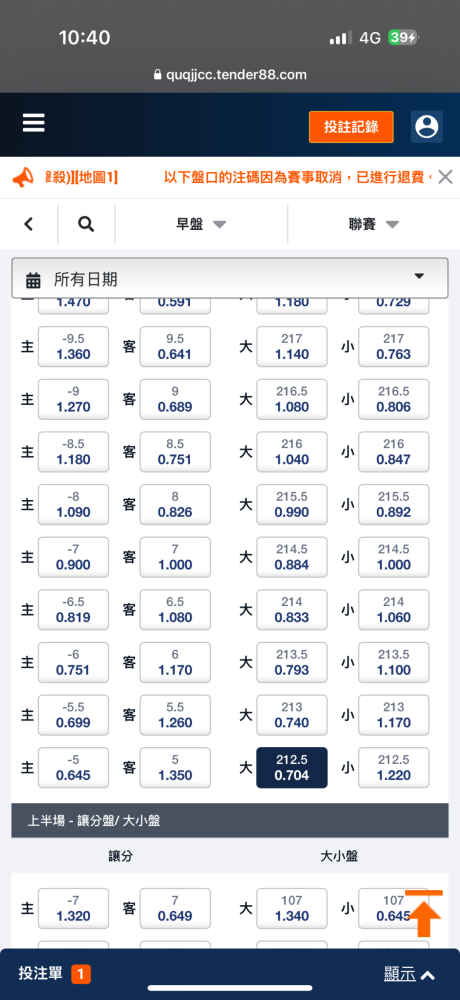
Task: Expand the 聯賽 dropdown
Action: click(374, 224)
